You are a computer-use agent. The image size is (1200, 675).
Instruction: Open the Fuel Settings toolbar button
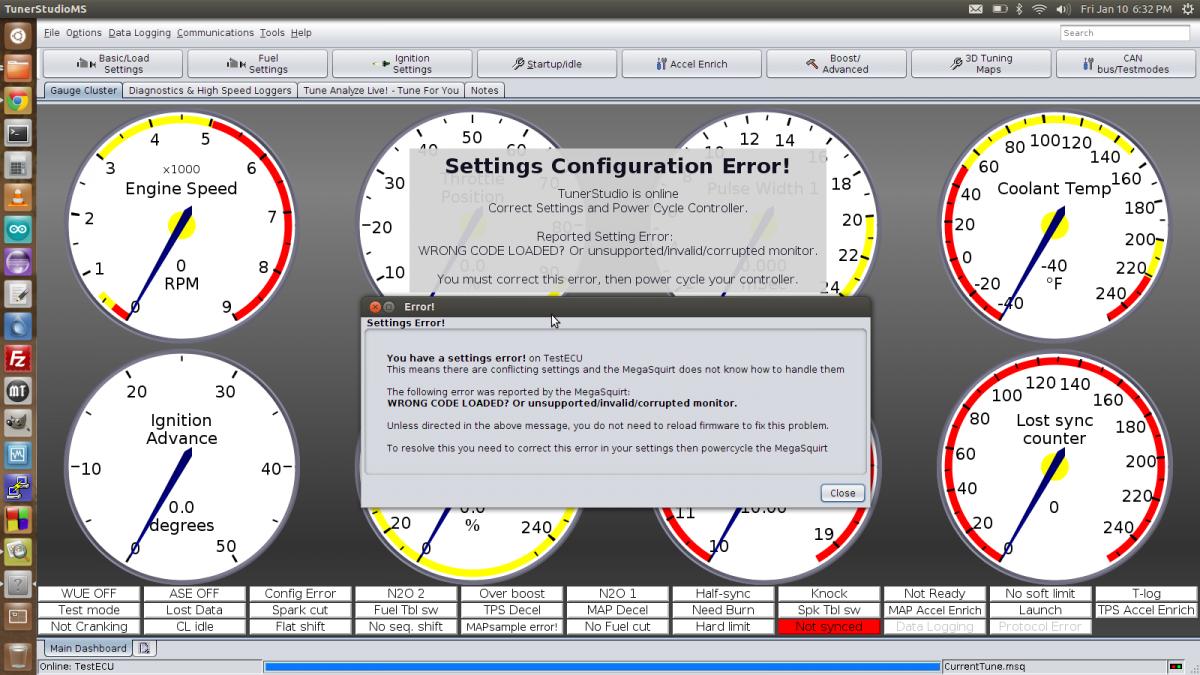pos(257,64)
